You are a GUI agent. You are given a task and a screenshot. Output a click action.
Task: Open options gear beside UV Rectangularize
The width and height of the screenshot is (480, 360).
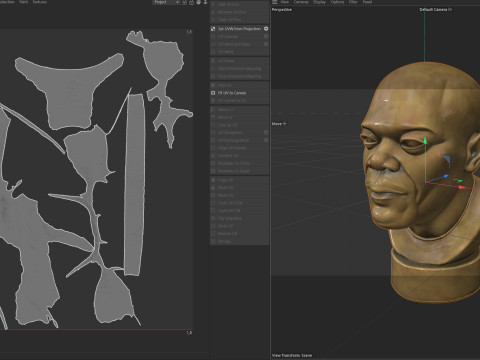coord(266,140)
